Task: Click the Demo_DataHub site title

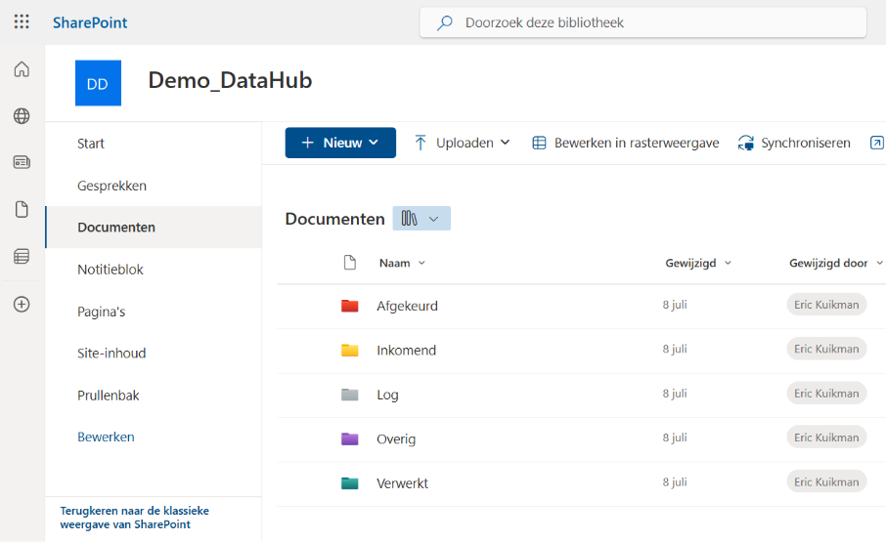Action: pyautogui.click(x=230, y=80)
